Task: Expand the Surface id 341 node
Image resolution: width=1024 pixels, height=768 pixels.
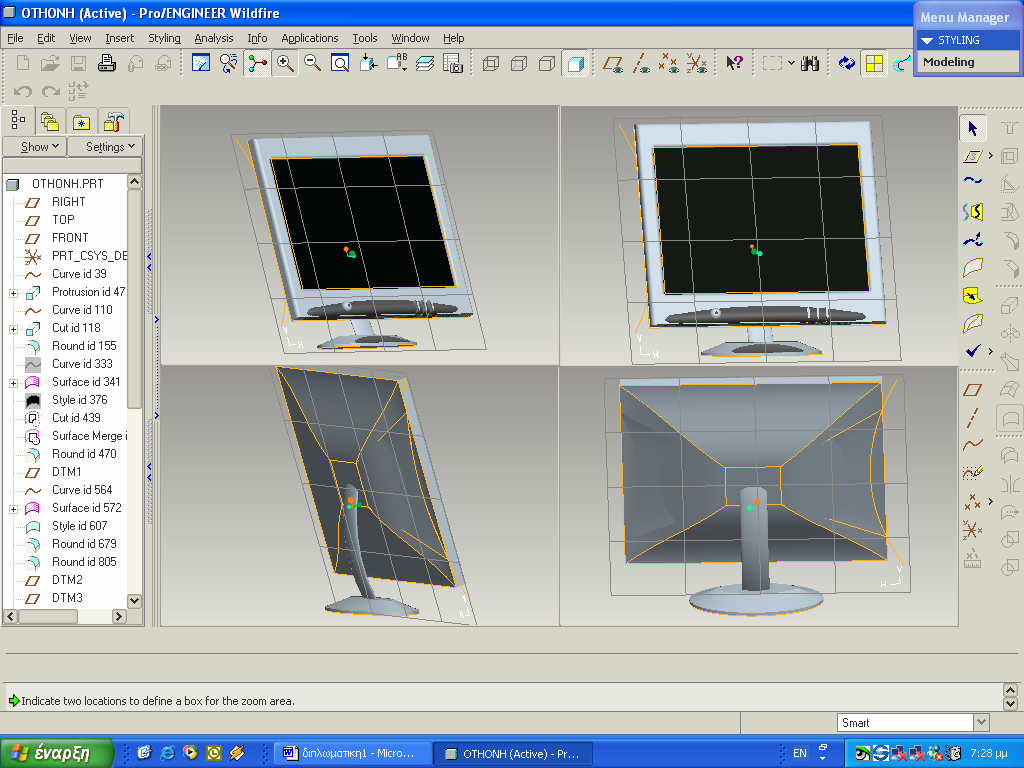Action: tap(13, 383)
